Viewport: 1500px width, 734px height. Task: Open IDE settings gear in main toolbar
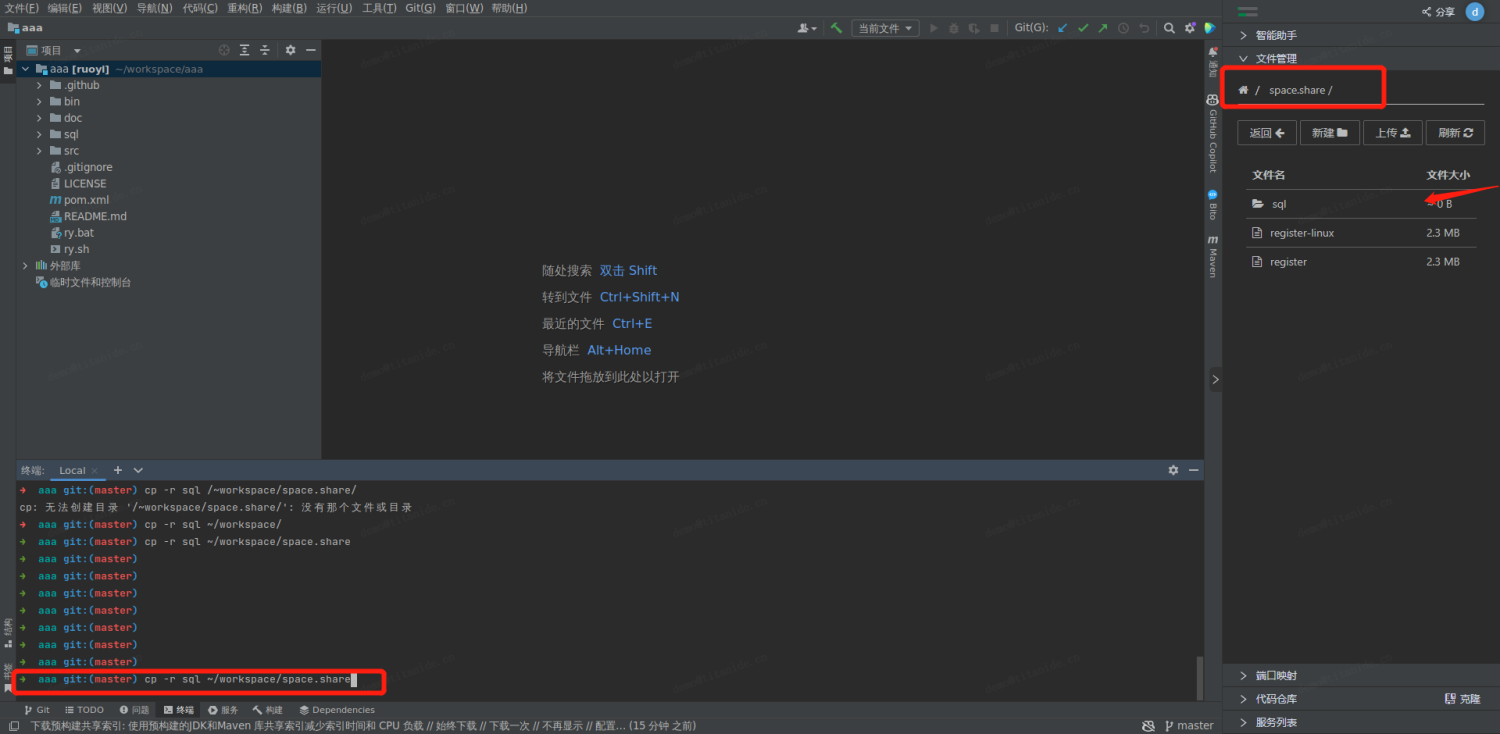point(1190,28)
